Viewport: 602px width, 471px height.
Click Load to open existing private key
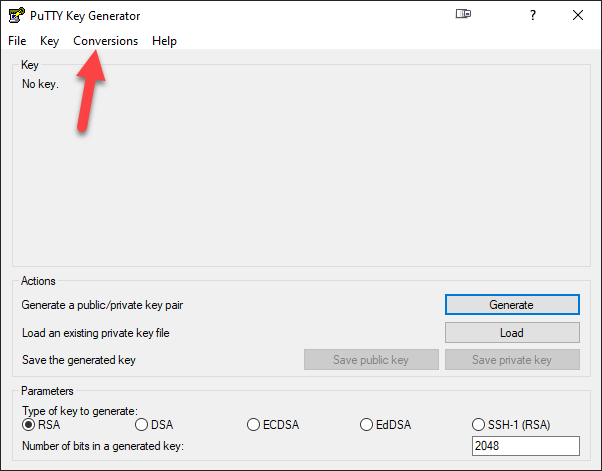pyautogui.click(x=511, y=333)
